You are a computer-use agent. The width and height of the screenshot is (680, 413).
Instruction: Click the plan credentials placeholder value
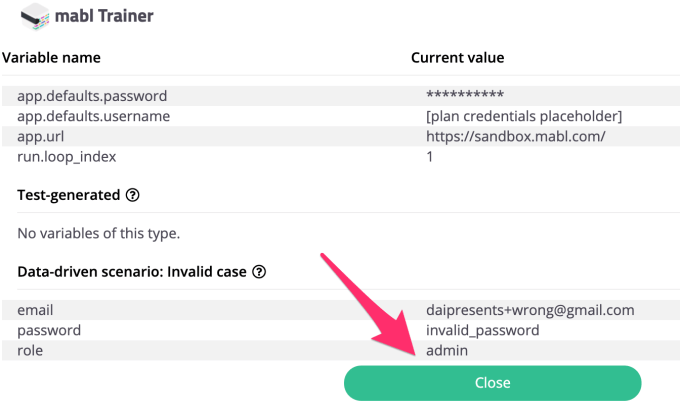point(524,116)
